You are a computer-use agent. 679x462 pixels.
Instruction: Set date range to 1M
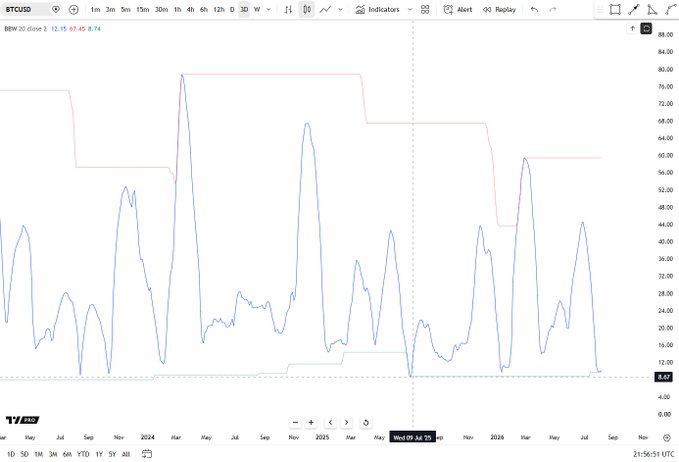39,454
